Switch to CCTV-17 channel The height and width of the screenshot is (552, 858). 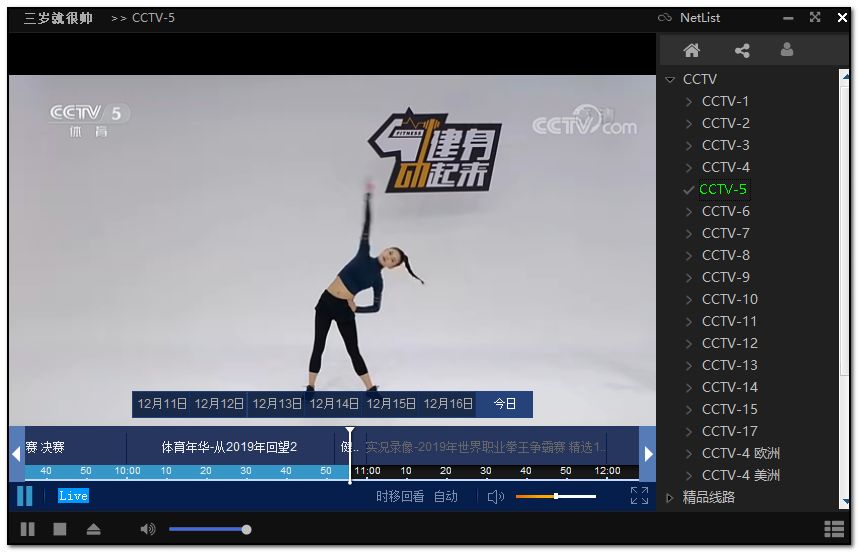click(729, 431)
